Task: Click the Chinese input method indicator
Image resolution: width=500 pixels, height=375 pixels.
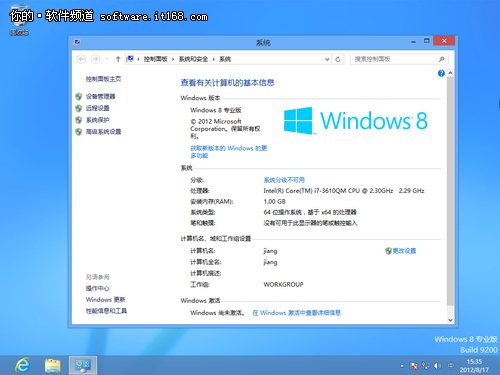Action: click(x=451, y=366)
